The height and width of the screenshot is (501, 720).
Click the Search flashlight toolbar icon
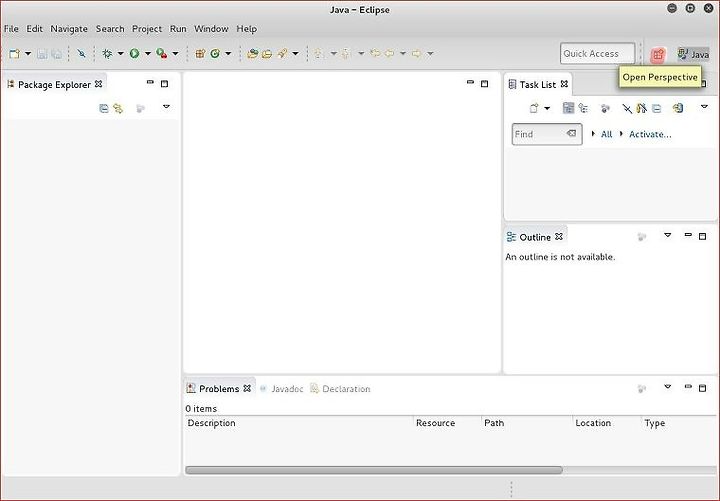pos(282,54)
